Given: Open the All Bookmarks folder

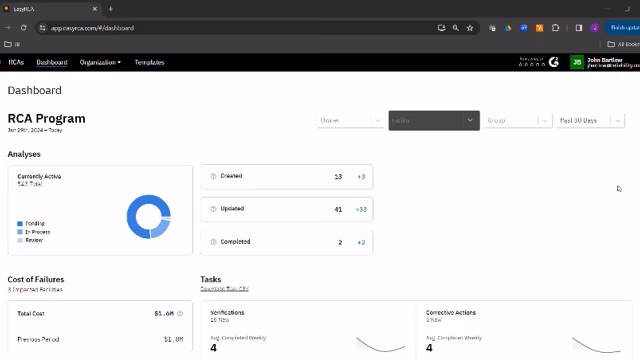Looking at the screenshot, I should tap(624, 44).
